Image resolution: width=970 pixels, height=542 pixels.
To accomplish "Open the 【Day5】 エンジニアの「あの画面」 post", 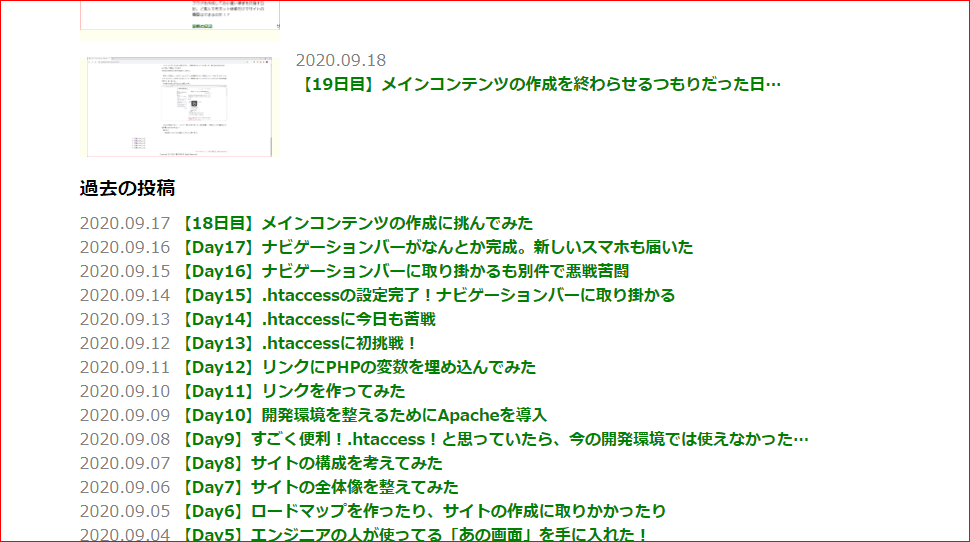I will coord(414,534).
